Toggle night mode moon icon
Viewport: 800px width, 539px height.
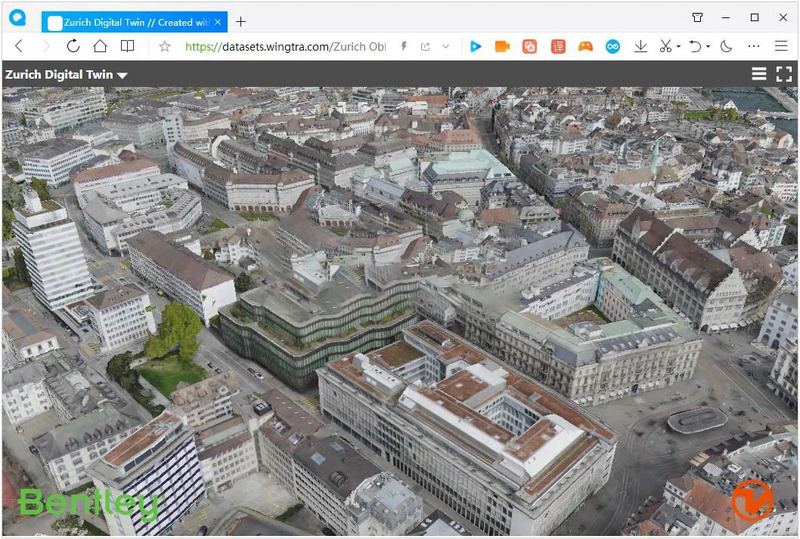[726, 46]
